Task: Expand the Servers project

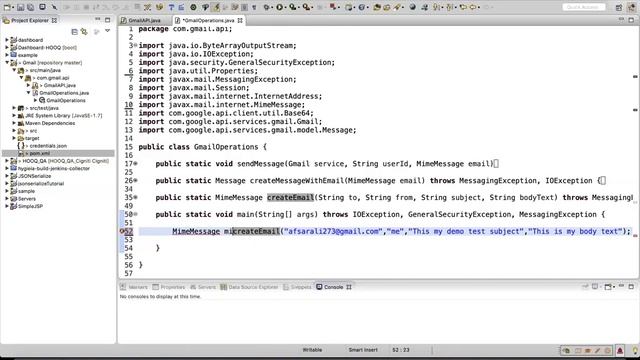Action: (x=7, y=198)
